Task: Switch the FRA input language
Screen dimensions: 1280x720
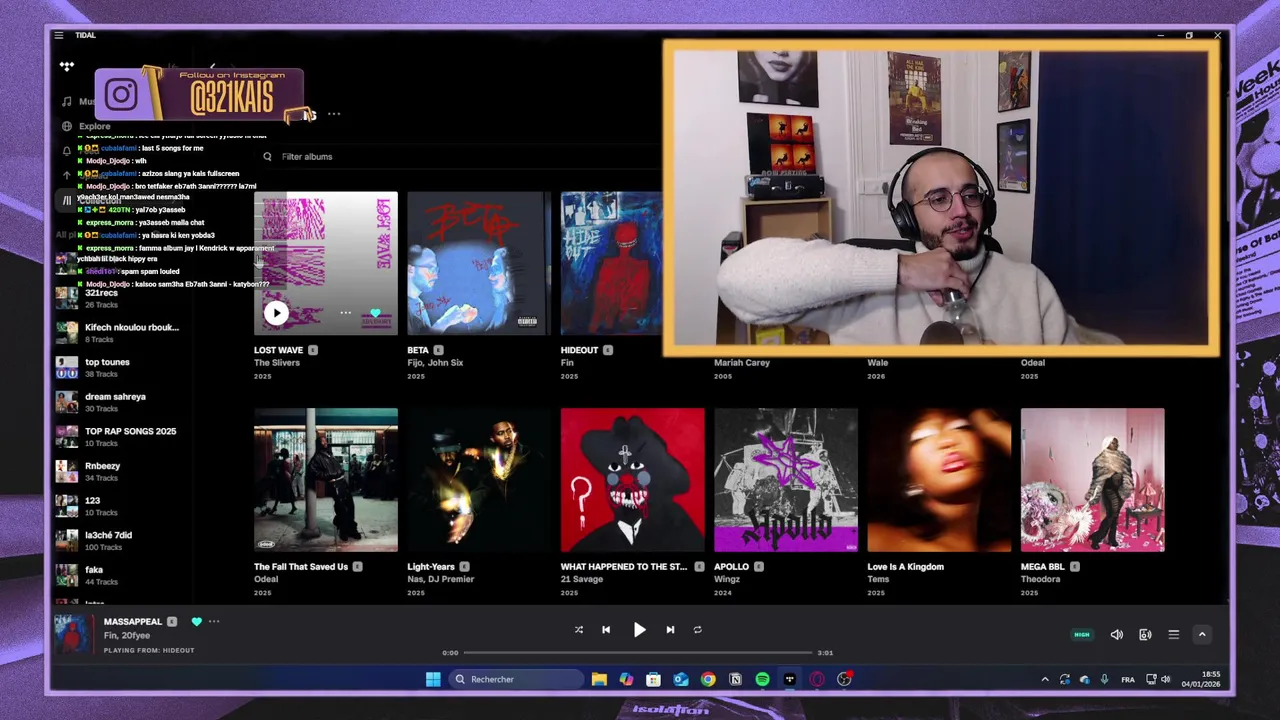Action: [x=1128, y=680]
